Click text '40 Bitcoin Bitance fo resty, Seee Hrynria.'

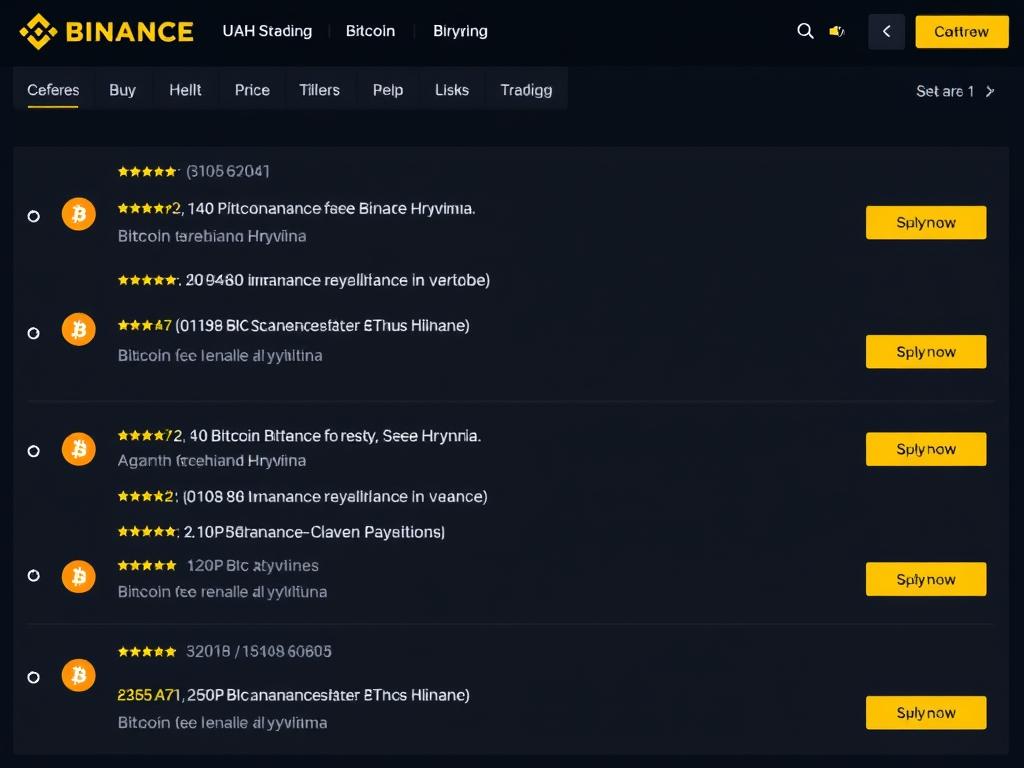pyautogui.click(x=335, y=436)
